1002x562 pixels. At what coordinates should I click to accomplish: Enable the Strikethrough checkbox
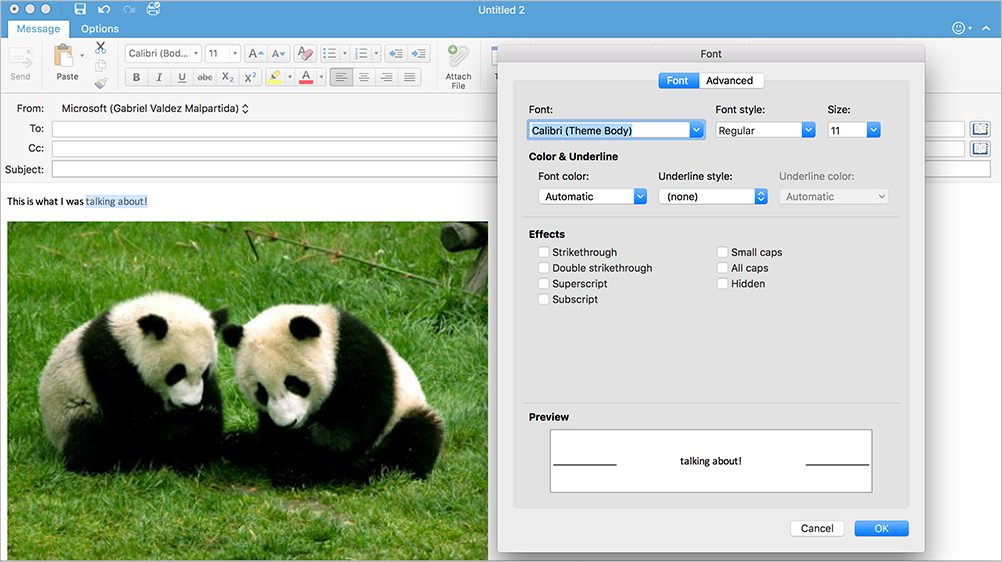coord(543,253)
